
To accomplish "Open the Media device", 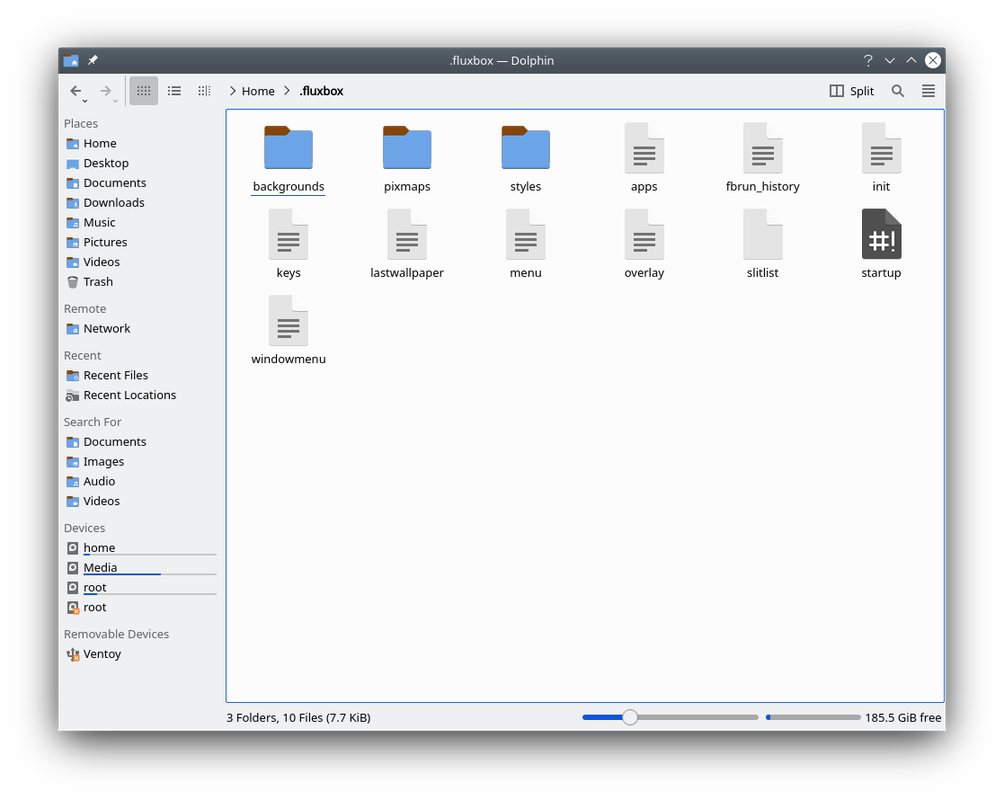I will tap(141, 568).
